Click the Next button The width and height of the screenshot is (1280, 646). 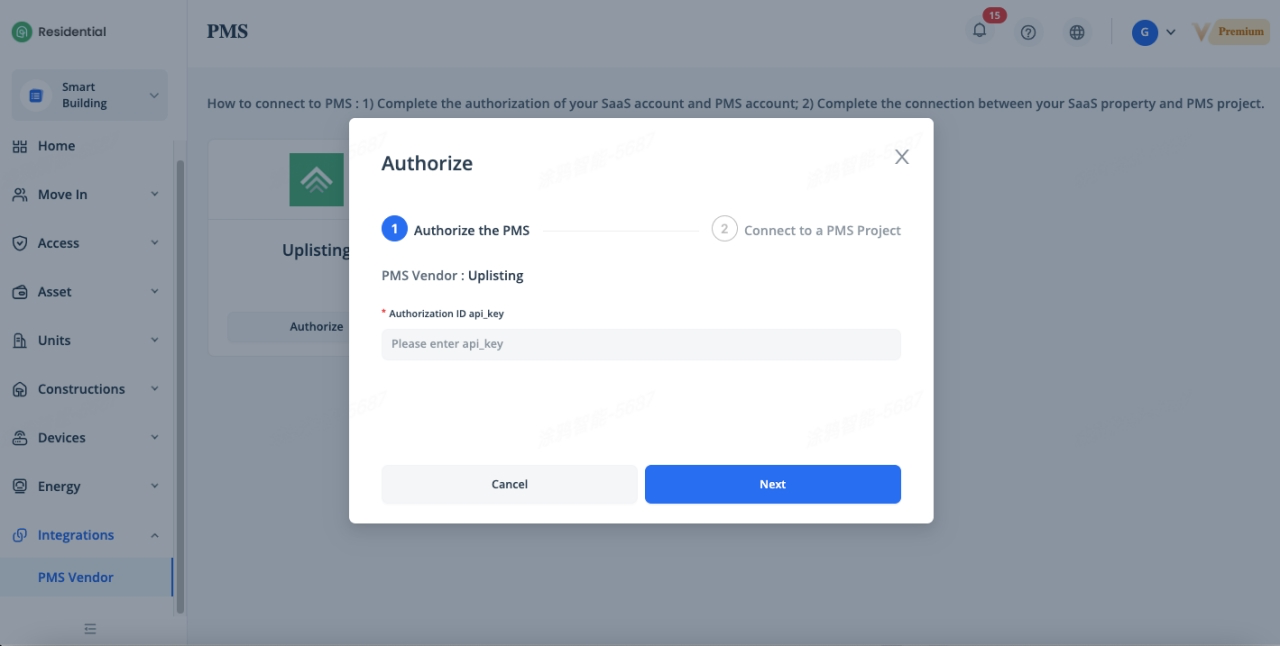click(x=773, y=484)
